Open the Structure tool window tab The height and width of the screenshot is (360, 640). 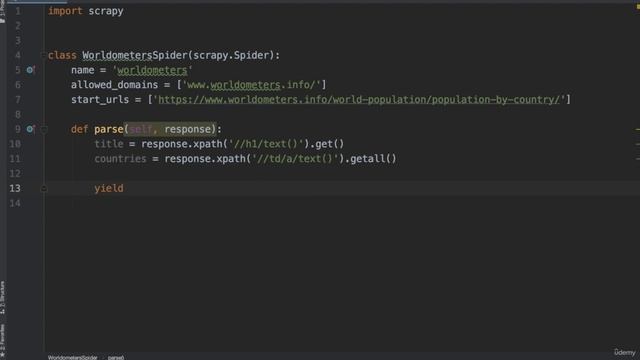pos(2,298)
